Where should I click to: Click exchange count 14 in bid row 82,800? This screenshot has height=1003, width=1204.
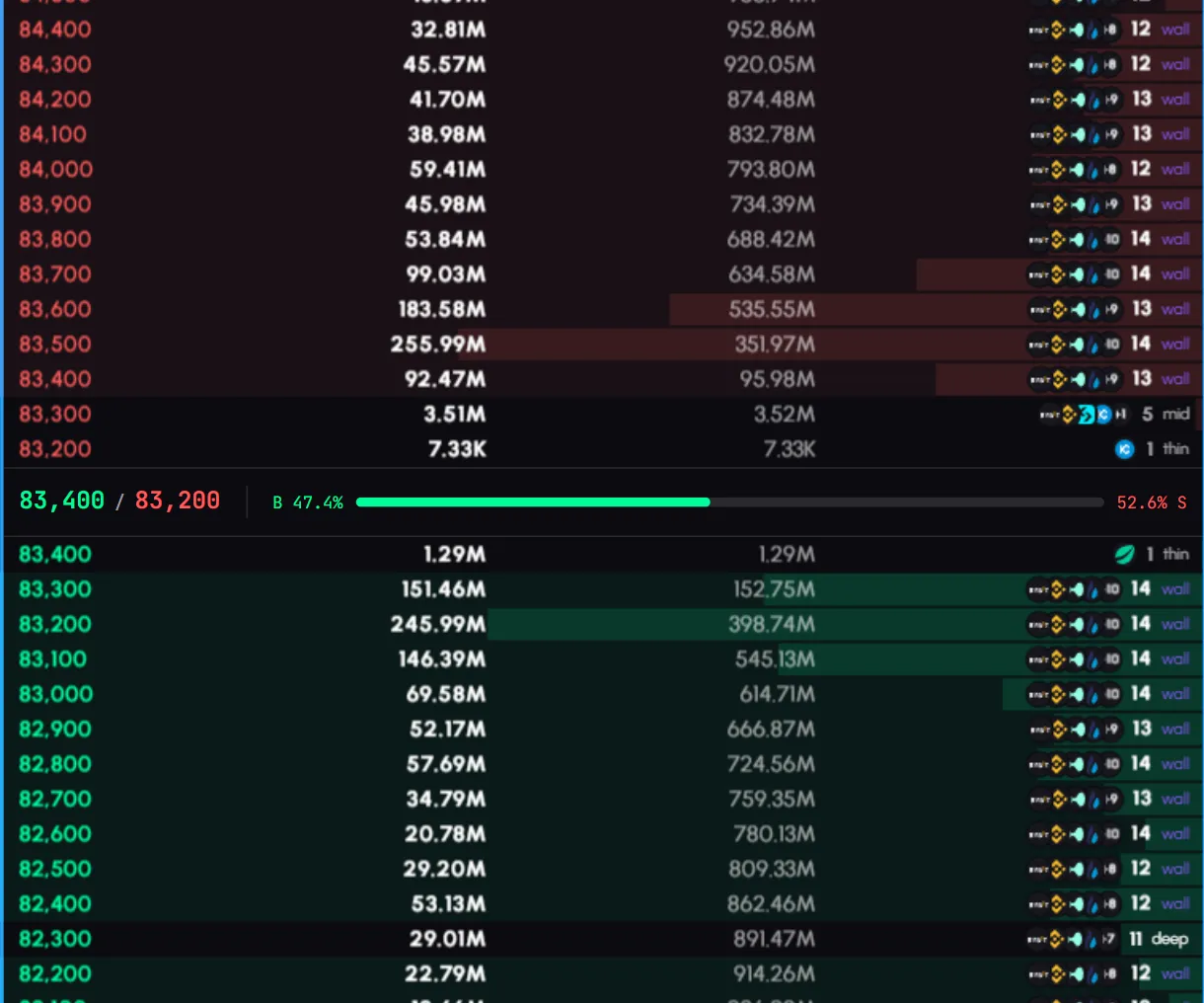(1141, 764)
